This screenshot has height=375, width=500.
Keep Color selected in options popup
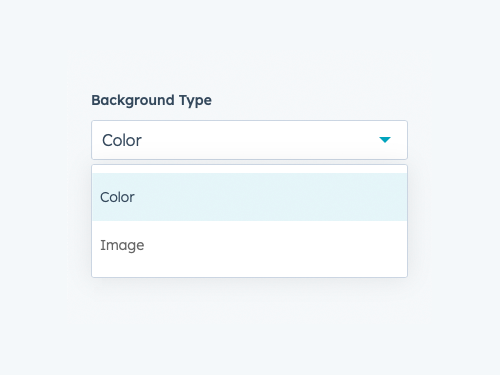tap(249, 197)
